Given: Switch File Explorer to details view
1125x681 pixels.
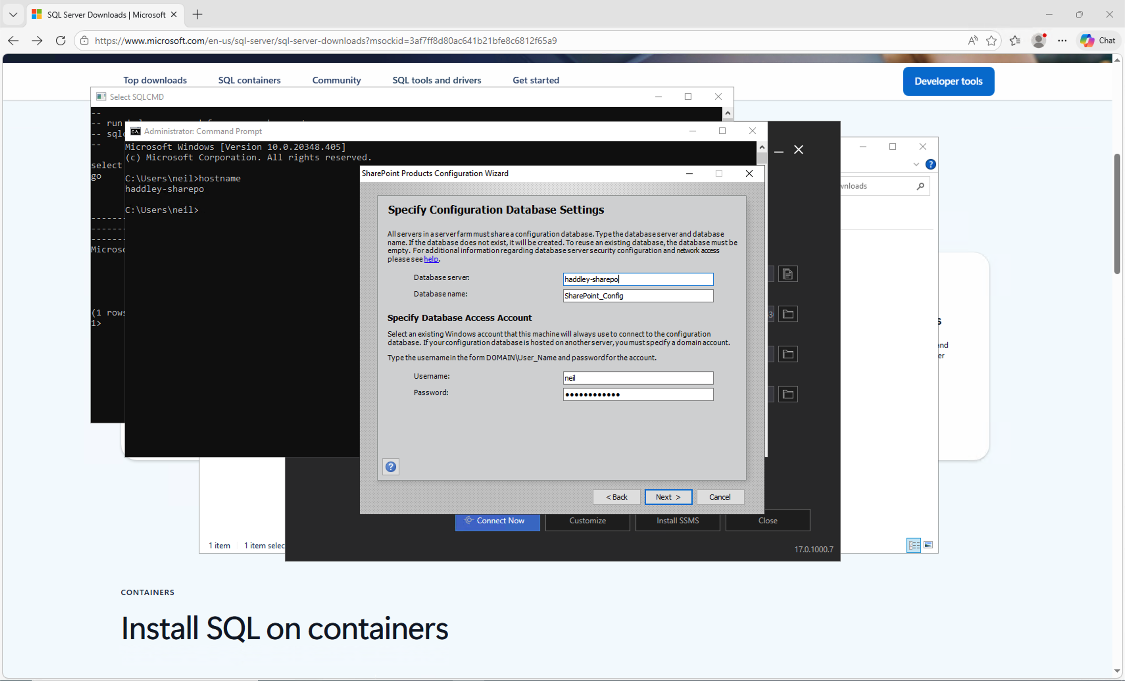Looking at the screenshot, I should 913,545.
